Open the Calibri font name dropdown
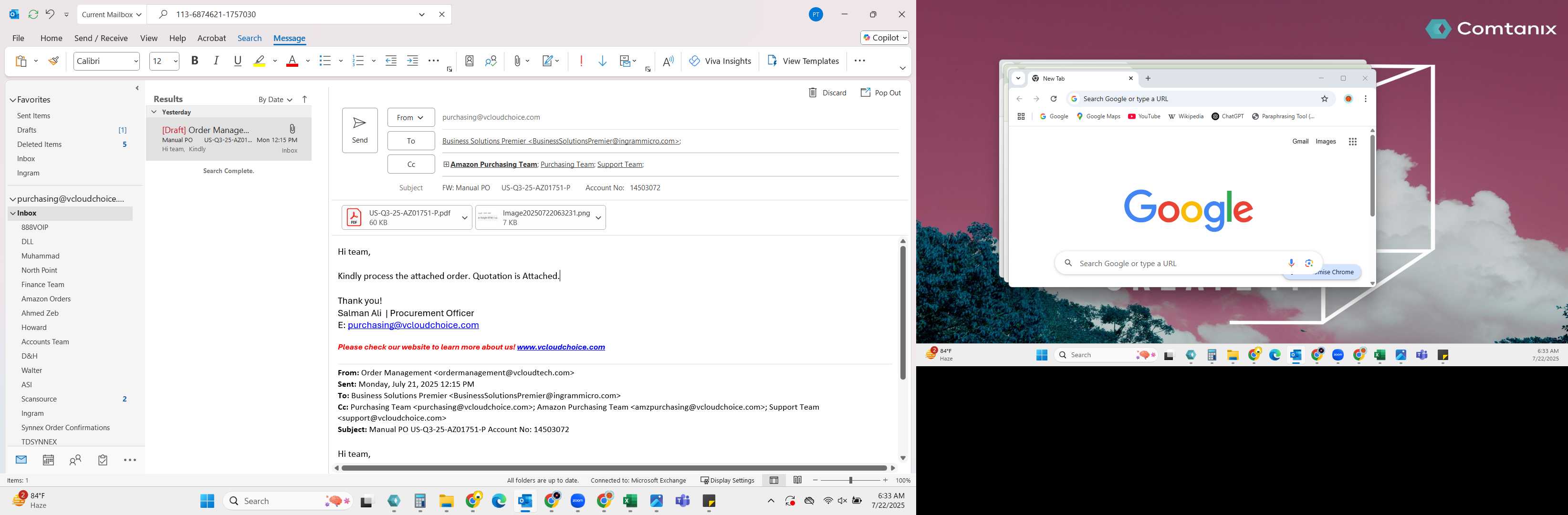The height and width of the screenshot is (515, 1568). point(136,61)
